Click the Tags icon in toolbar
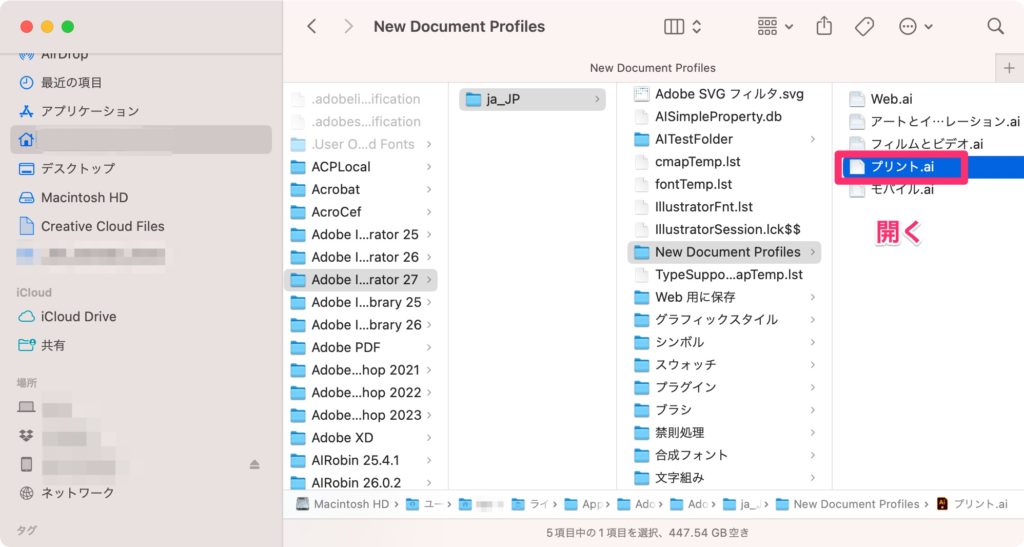The width and height of the screenshot is (1024, 547). coord(865,27)
